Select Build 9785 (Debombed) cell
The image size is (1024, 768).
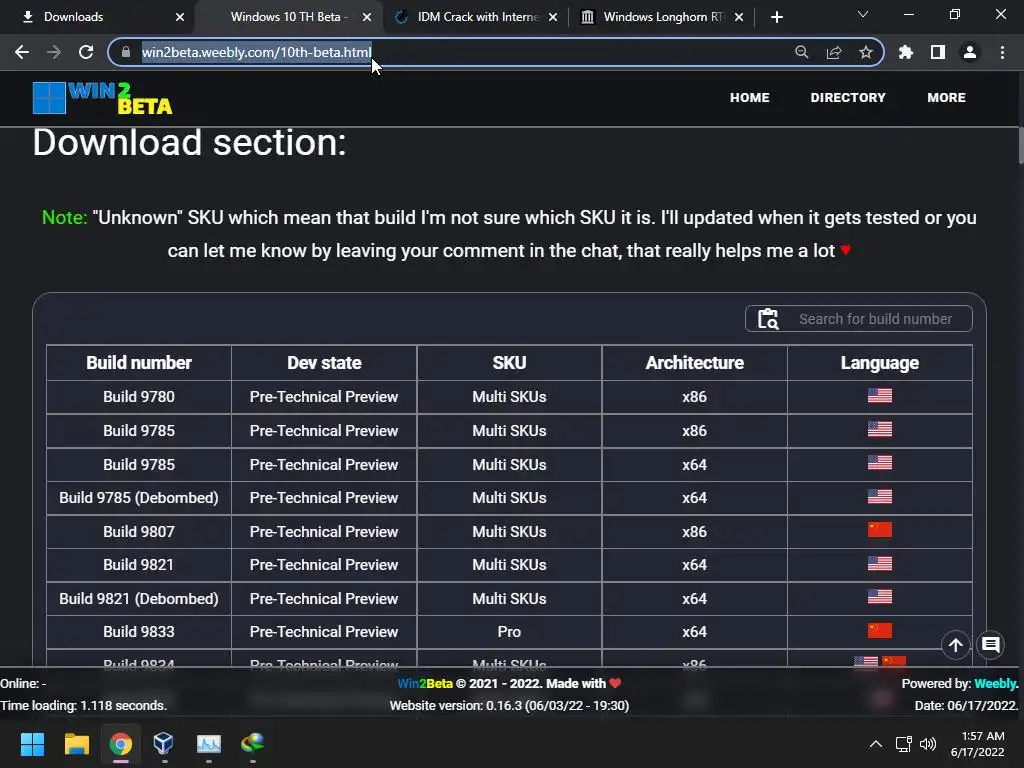point(138,498)
